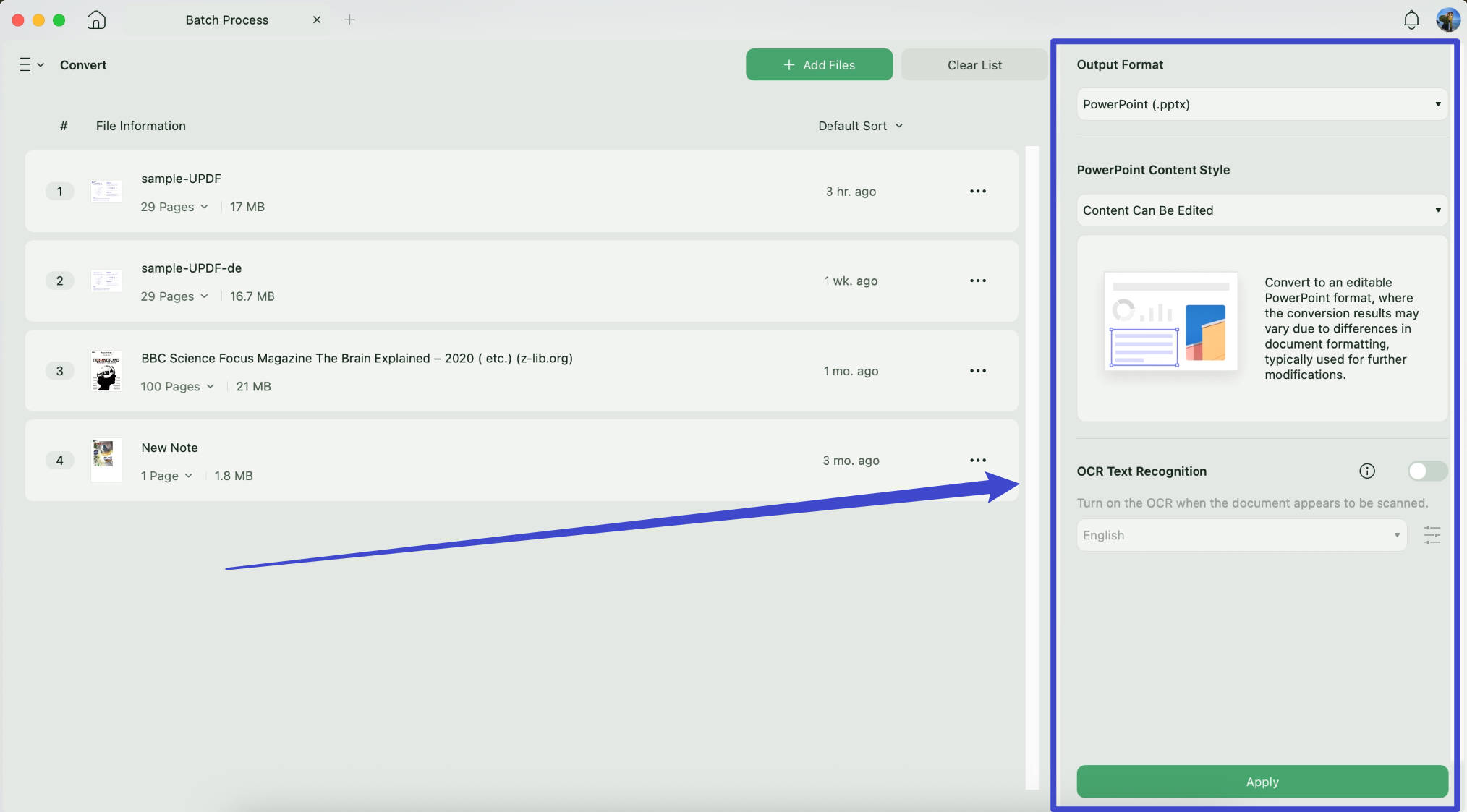Close the Batch Process tab
The height and width of the screenshot is (812, 1467).
click(x=317, y=20)
